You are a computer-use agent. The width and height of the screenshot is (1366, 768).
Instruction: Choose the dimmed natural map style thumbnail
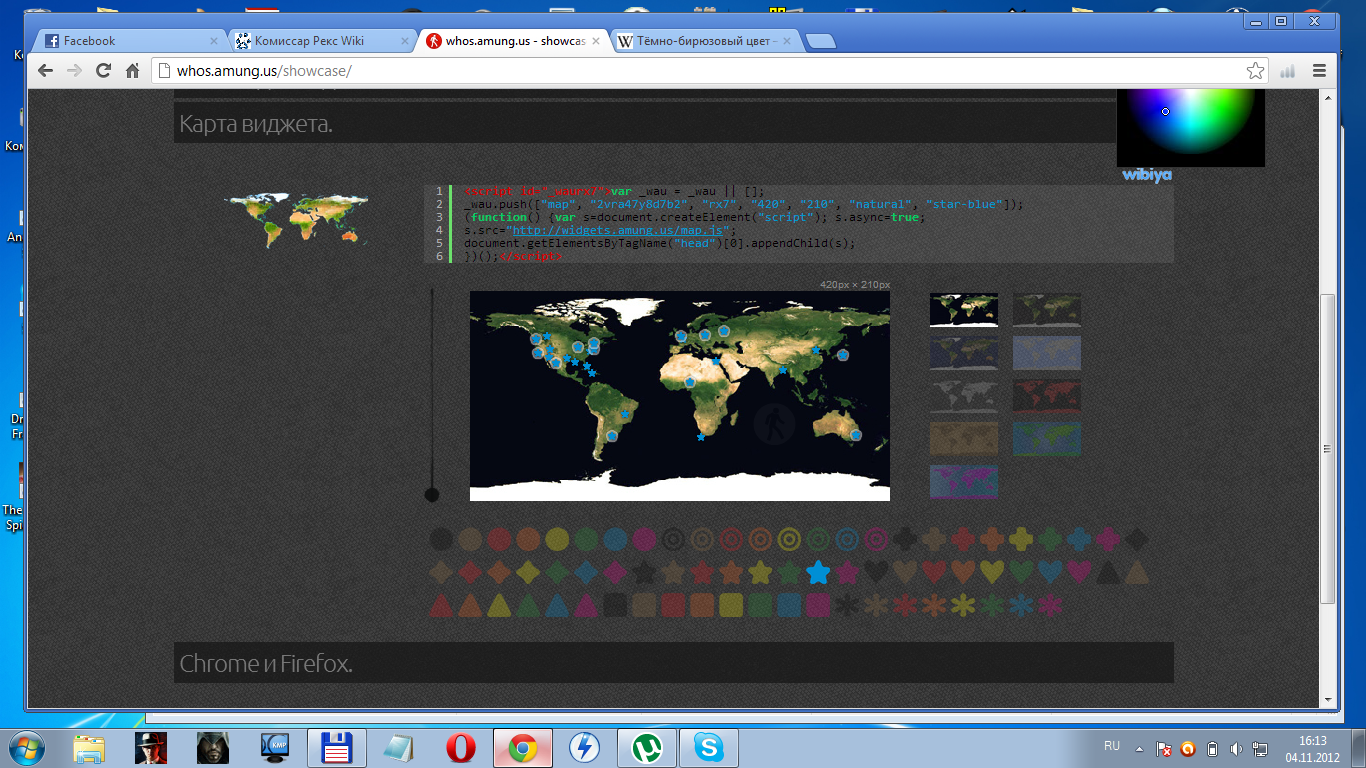coord(1047,310)
